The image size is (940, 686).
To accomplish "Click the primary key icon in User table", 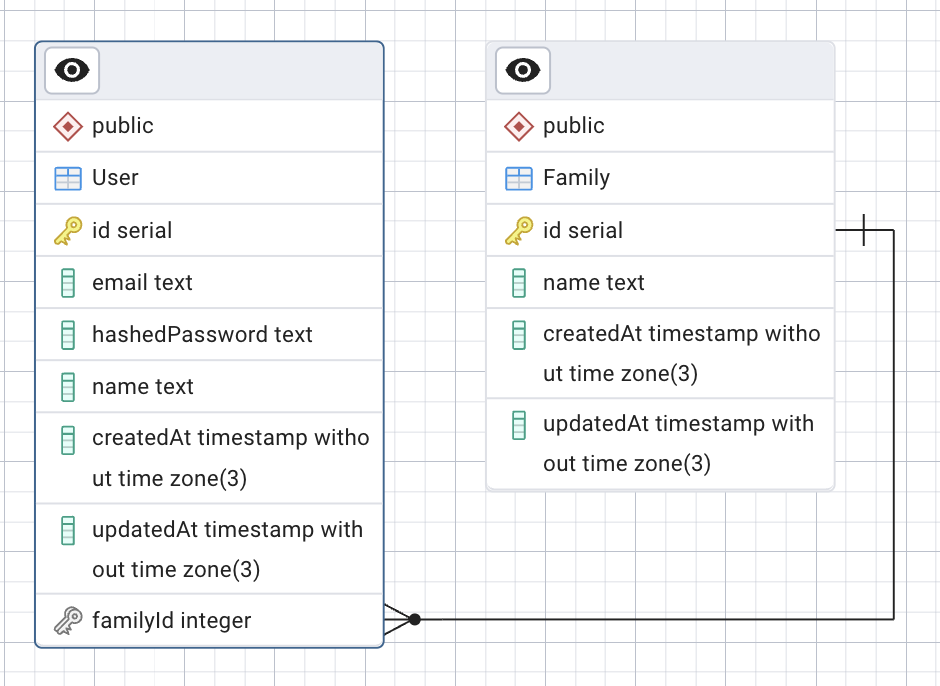I will [x=68, y=231].
